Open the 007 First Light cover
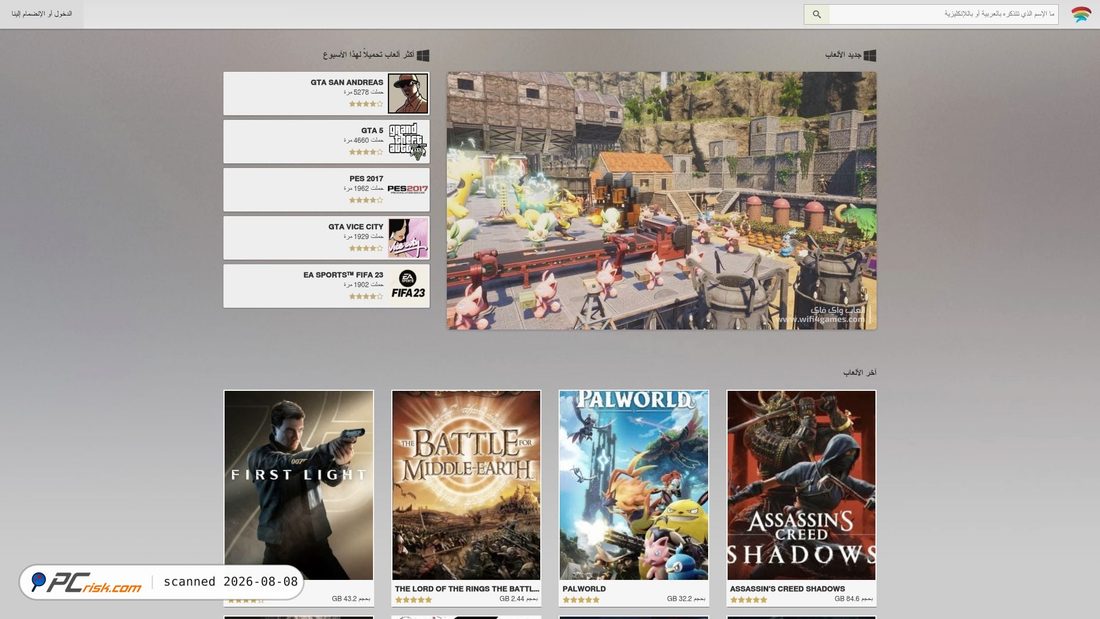Image resolution: width=1100 pixels, height=619 pixels. pyautogui.click(x=299, y=485)
